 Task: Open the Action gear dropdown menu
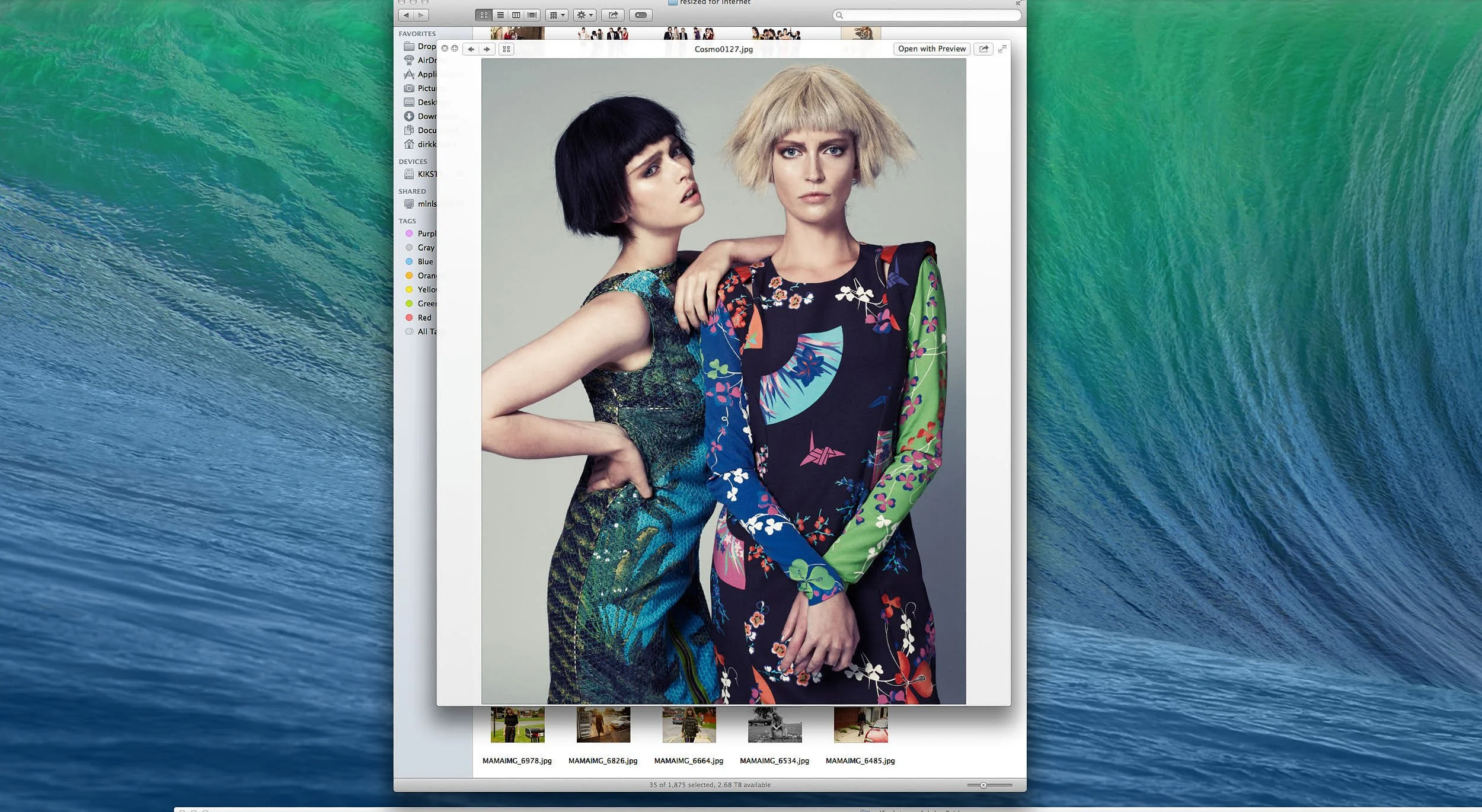point(585,15)
